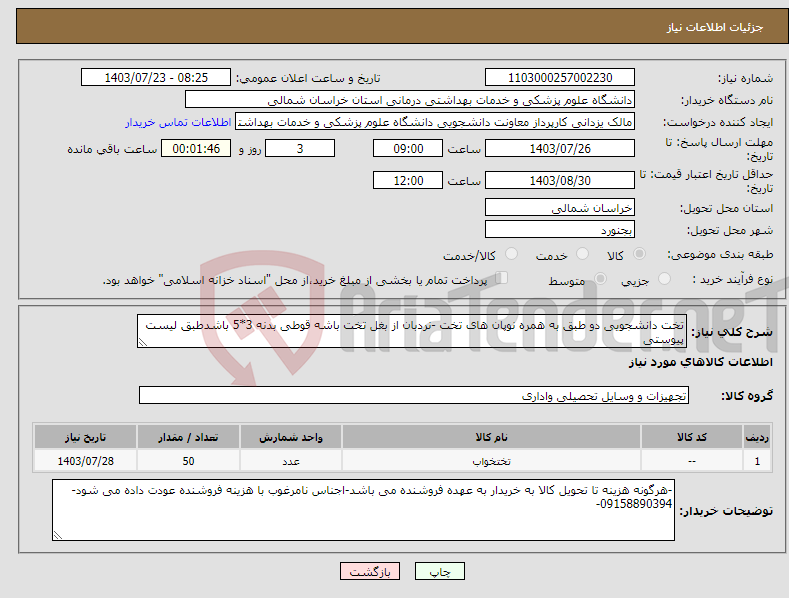Select the جزیی purchase type radio
Screen dimensions: 789x598
tap(665, 279)
